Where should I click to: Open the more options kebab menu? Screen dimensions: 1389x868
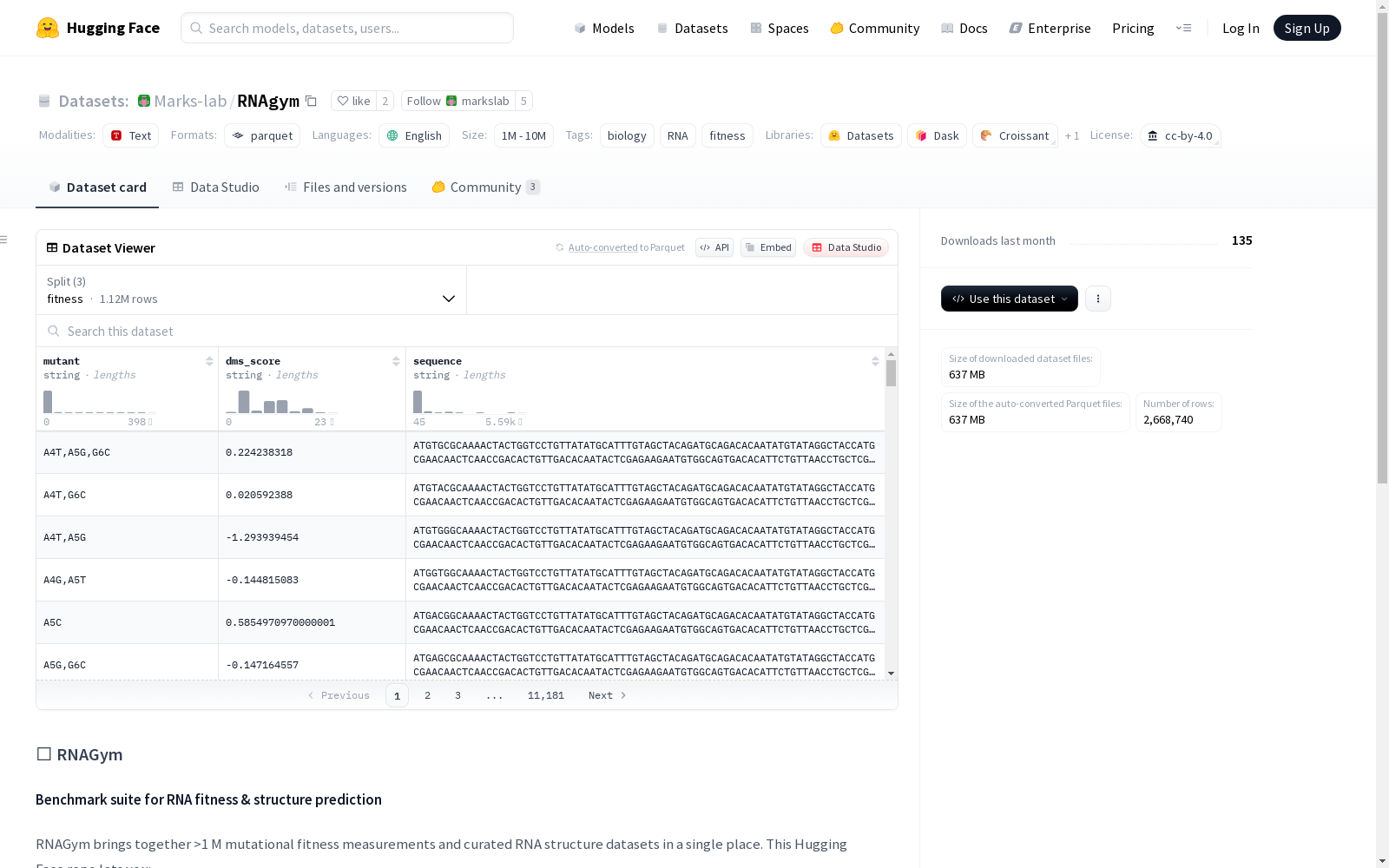[1098, 299]
